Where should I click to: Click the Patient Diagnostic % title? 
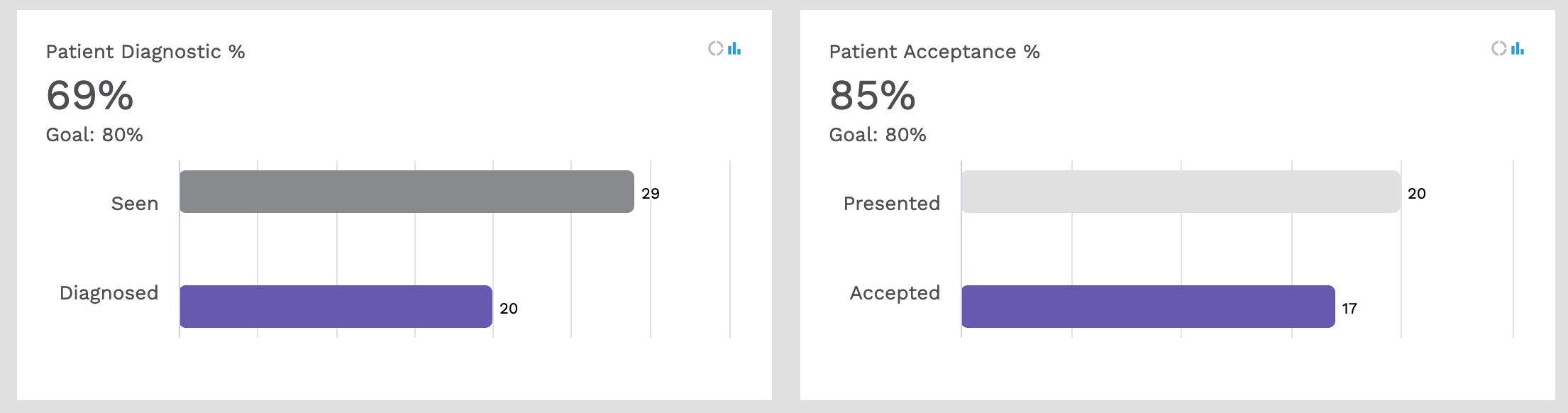pos(145,52)
